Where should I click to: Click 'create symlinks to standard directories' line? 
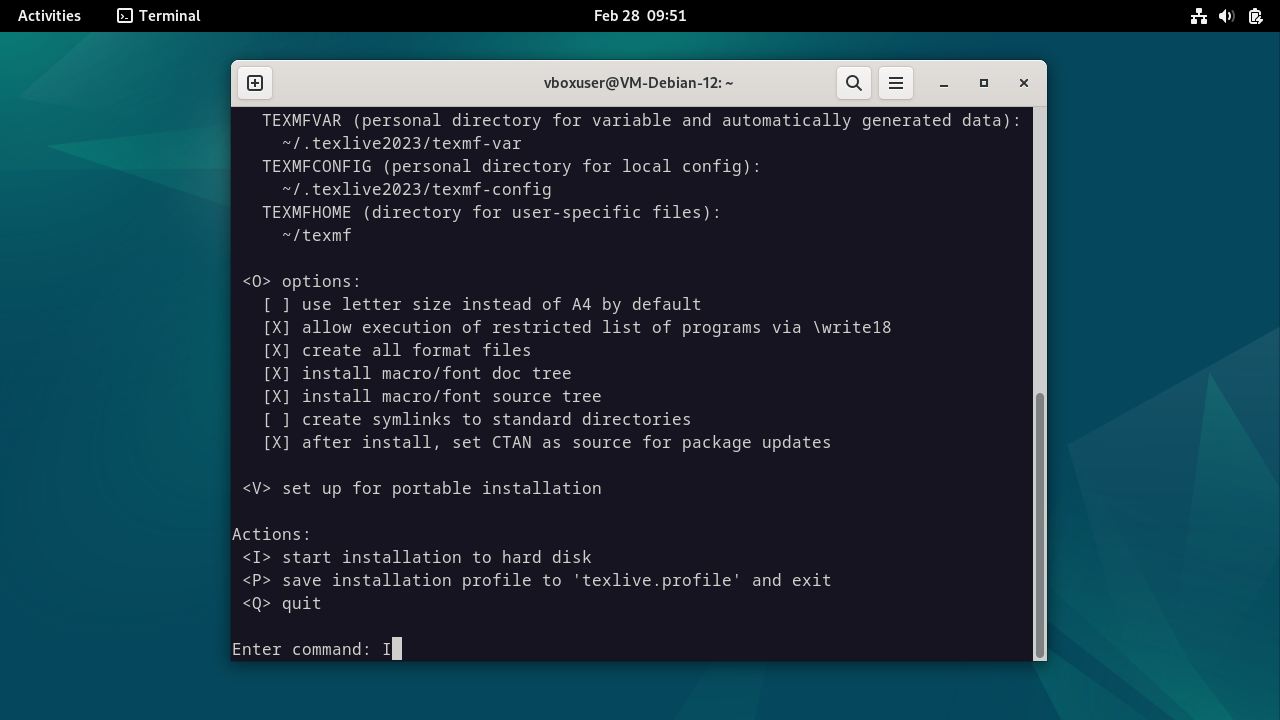(x=477, y=419)
